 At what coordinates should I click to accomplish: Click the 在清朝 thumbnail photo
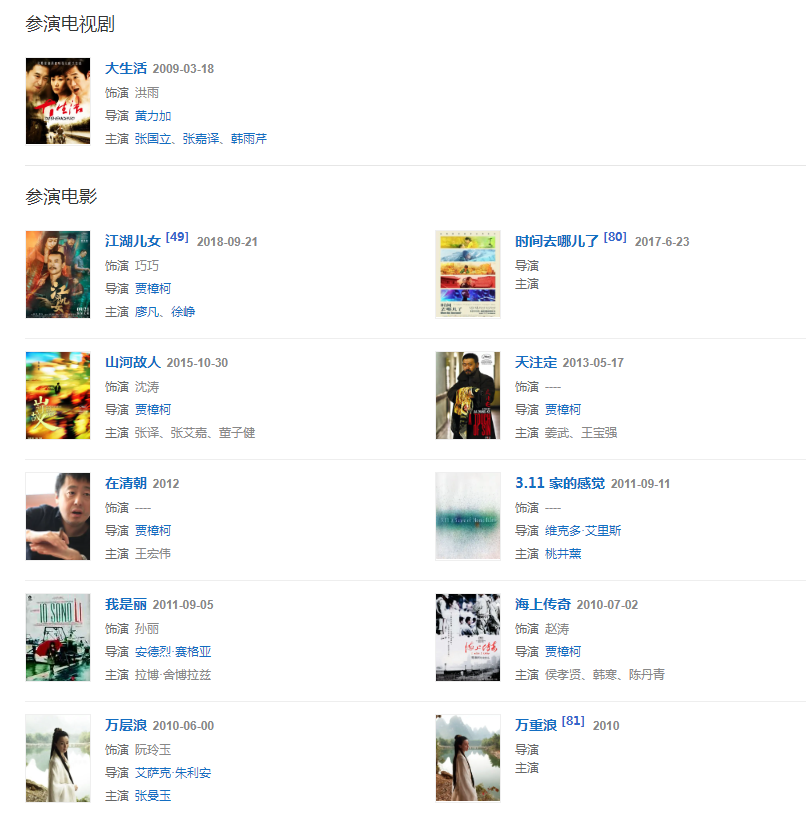click(58, 516)
